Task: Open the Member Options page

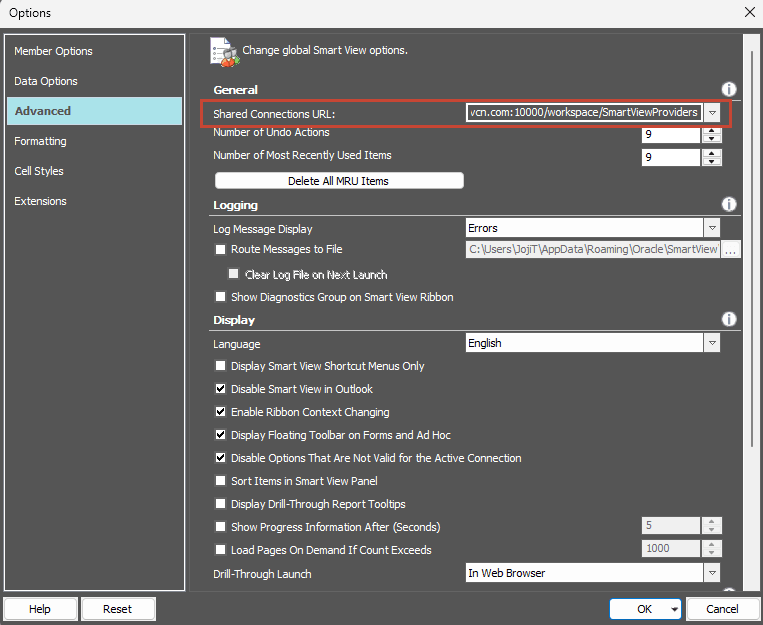Action: pos(94,51)
